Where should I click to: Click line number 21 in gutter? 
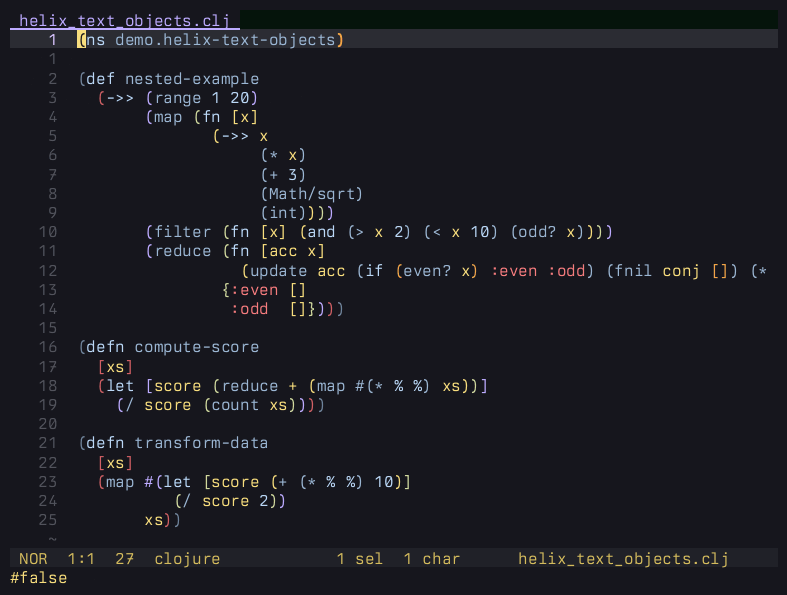click(x=48, y=443)
